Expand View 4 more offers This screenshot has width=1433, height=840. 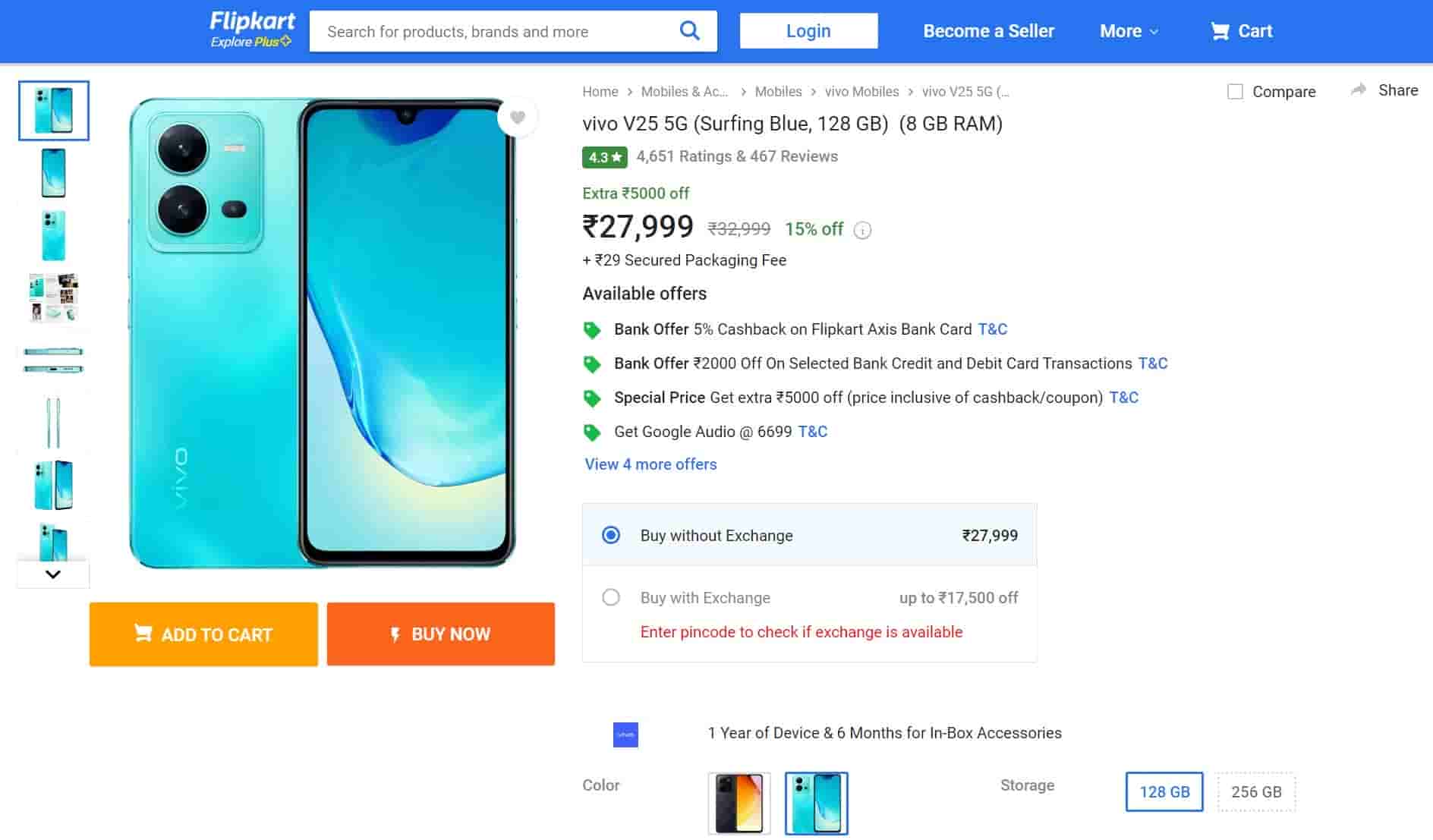tap(650, 464)
